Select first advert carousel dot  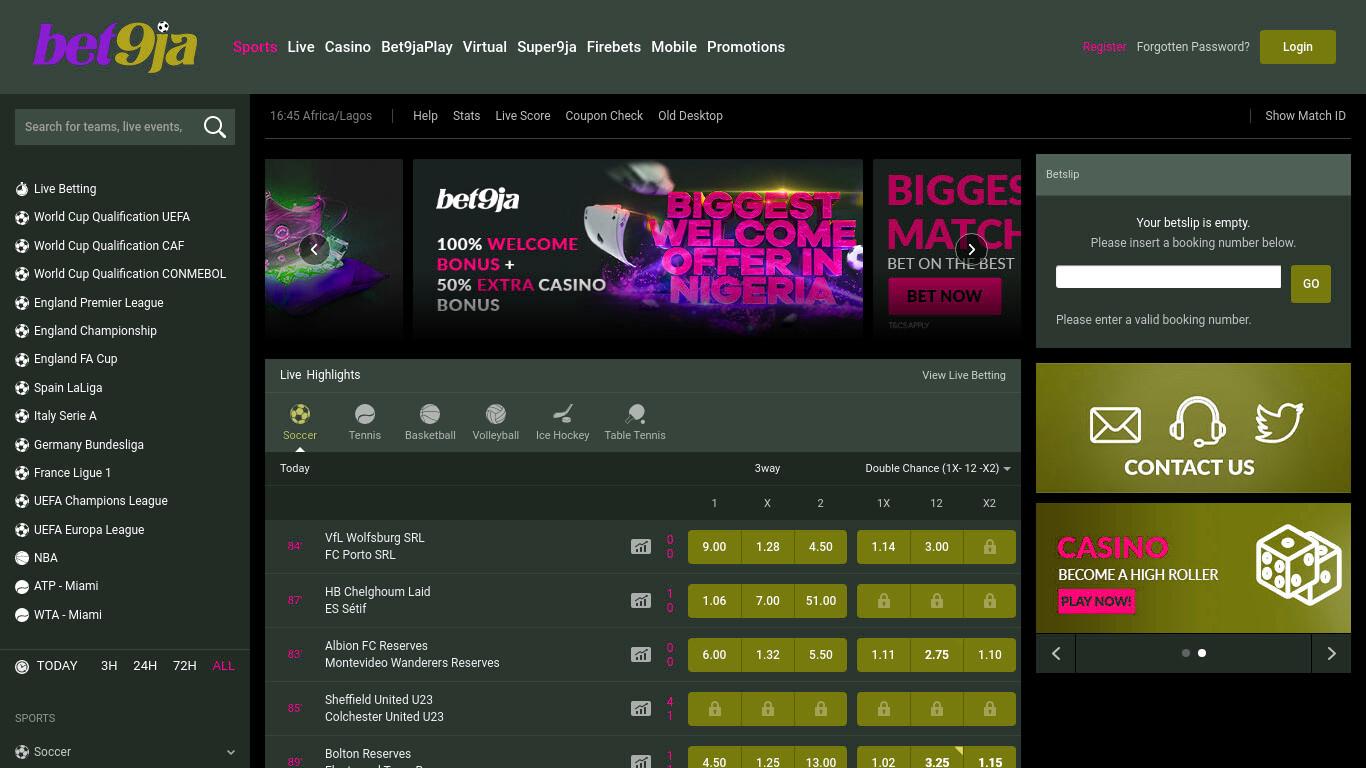[x=1186, y=653]
